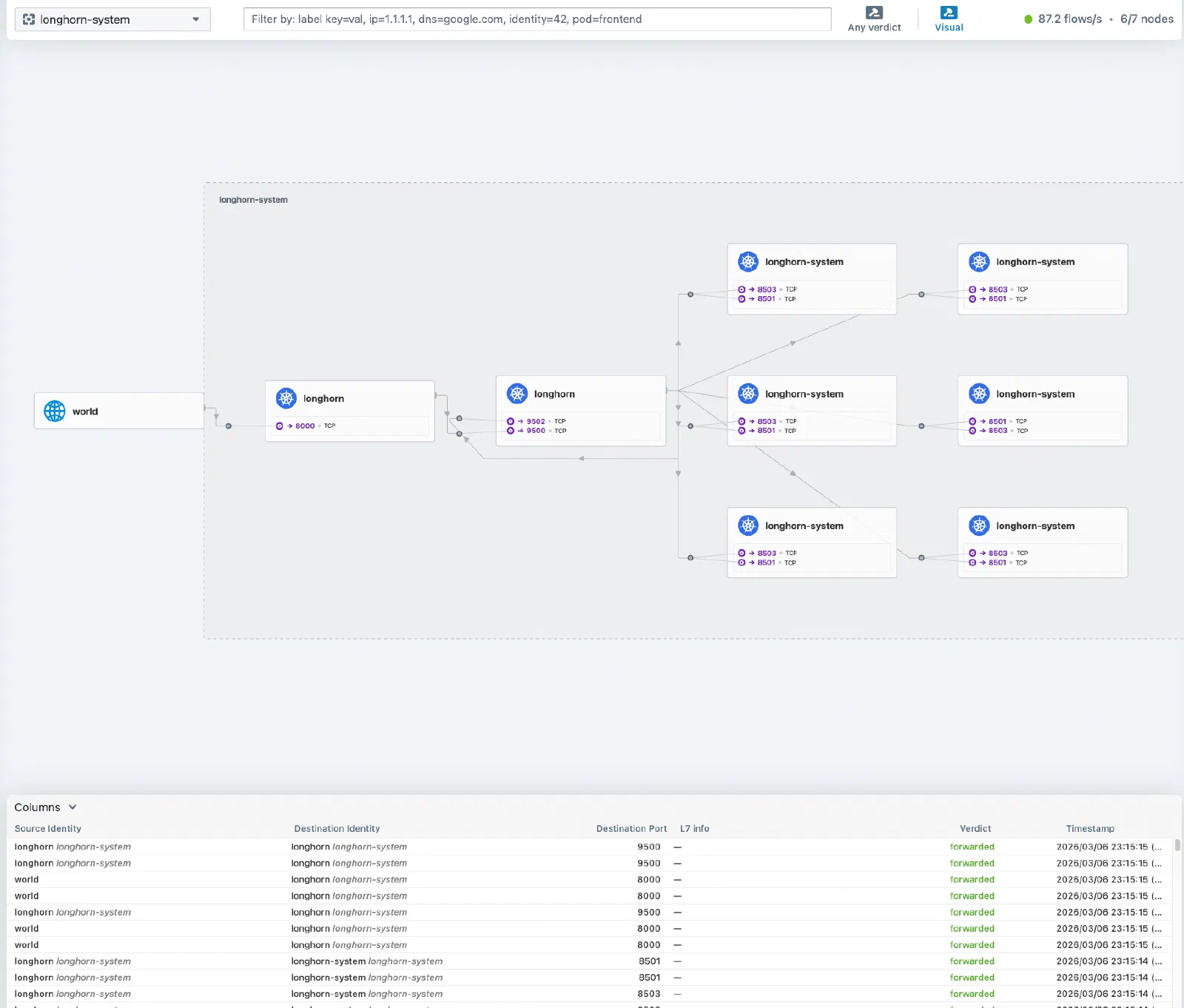The width and height of the screenshot is (1184, 1008).
Task: Click the Kubernetes icon on longhorn port 8000 card
Action: (x=286, y=398)
